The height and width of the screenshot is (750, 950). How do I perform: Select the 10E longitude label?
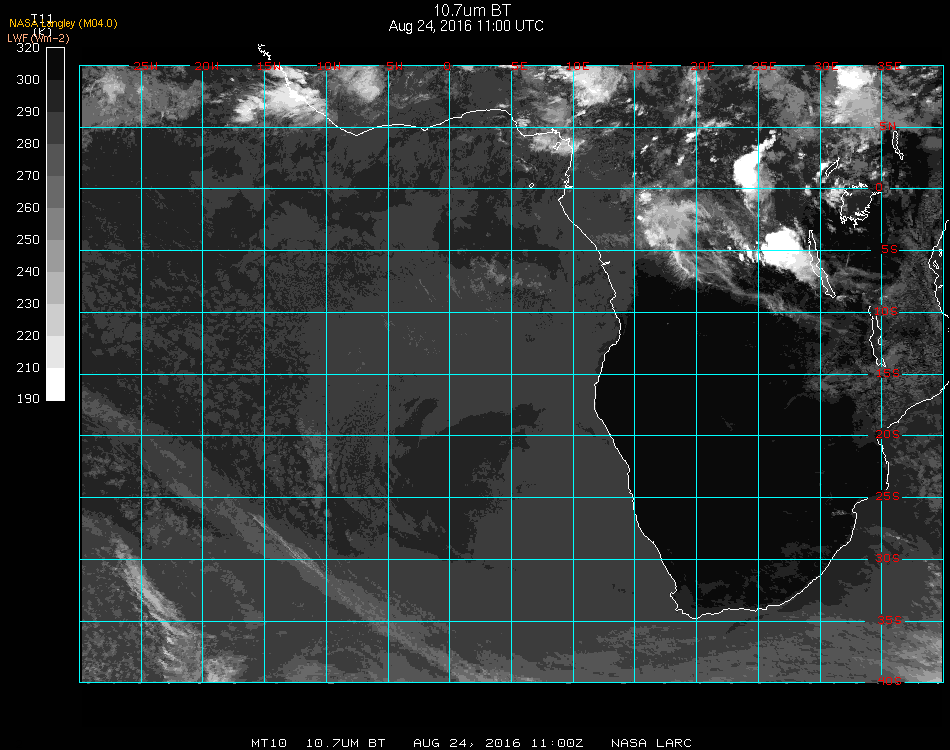577,66
